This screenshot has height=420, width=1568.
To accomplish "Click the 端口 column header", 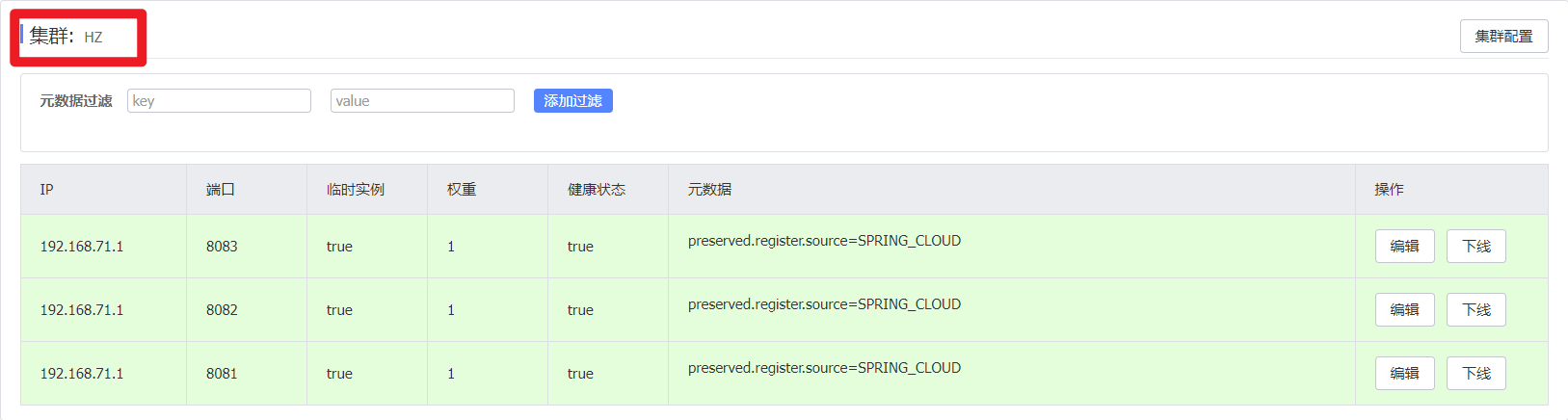I will point(220,190).
